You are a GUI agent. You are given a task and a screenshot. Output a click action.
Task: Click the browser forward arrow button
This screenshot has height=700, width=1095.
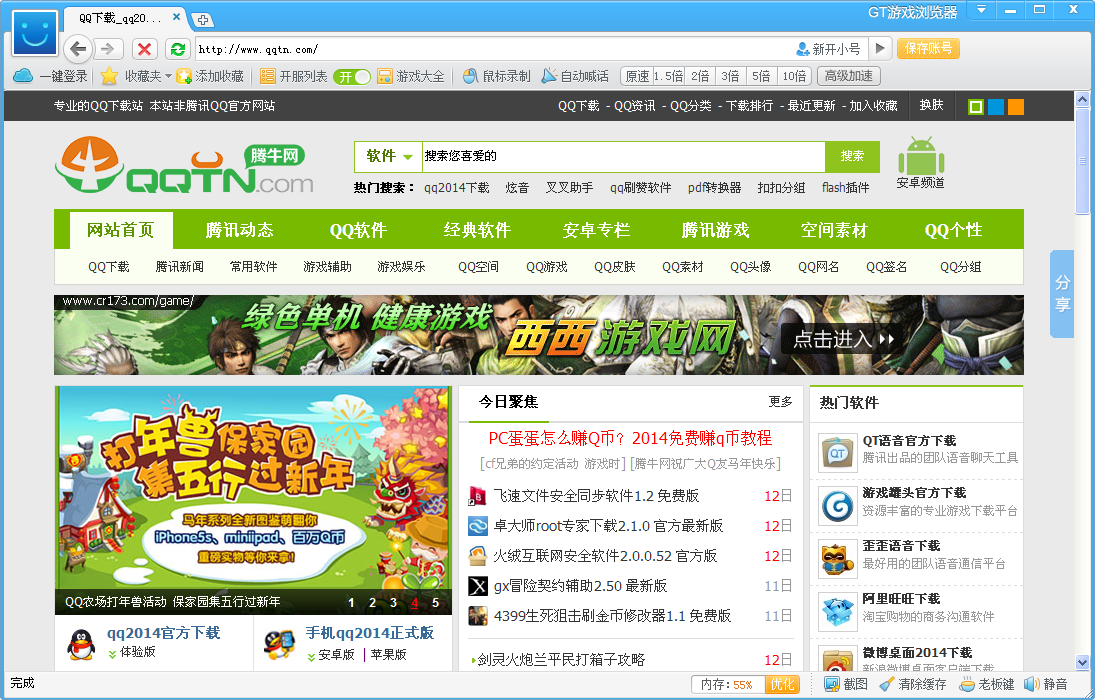108,49
